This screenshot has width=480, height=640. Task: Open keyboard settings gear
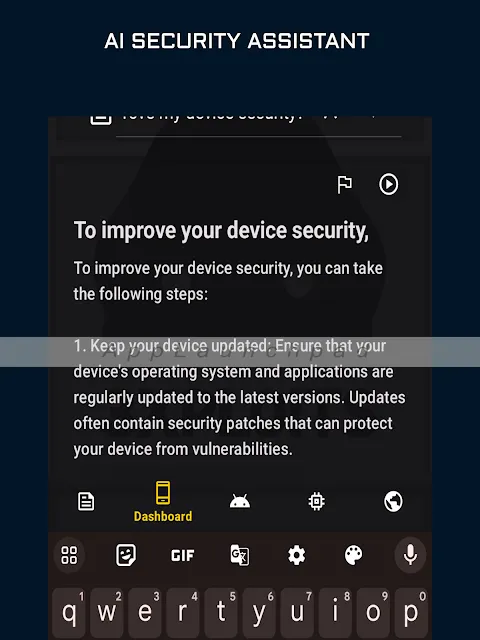pos(296,555)
